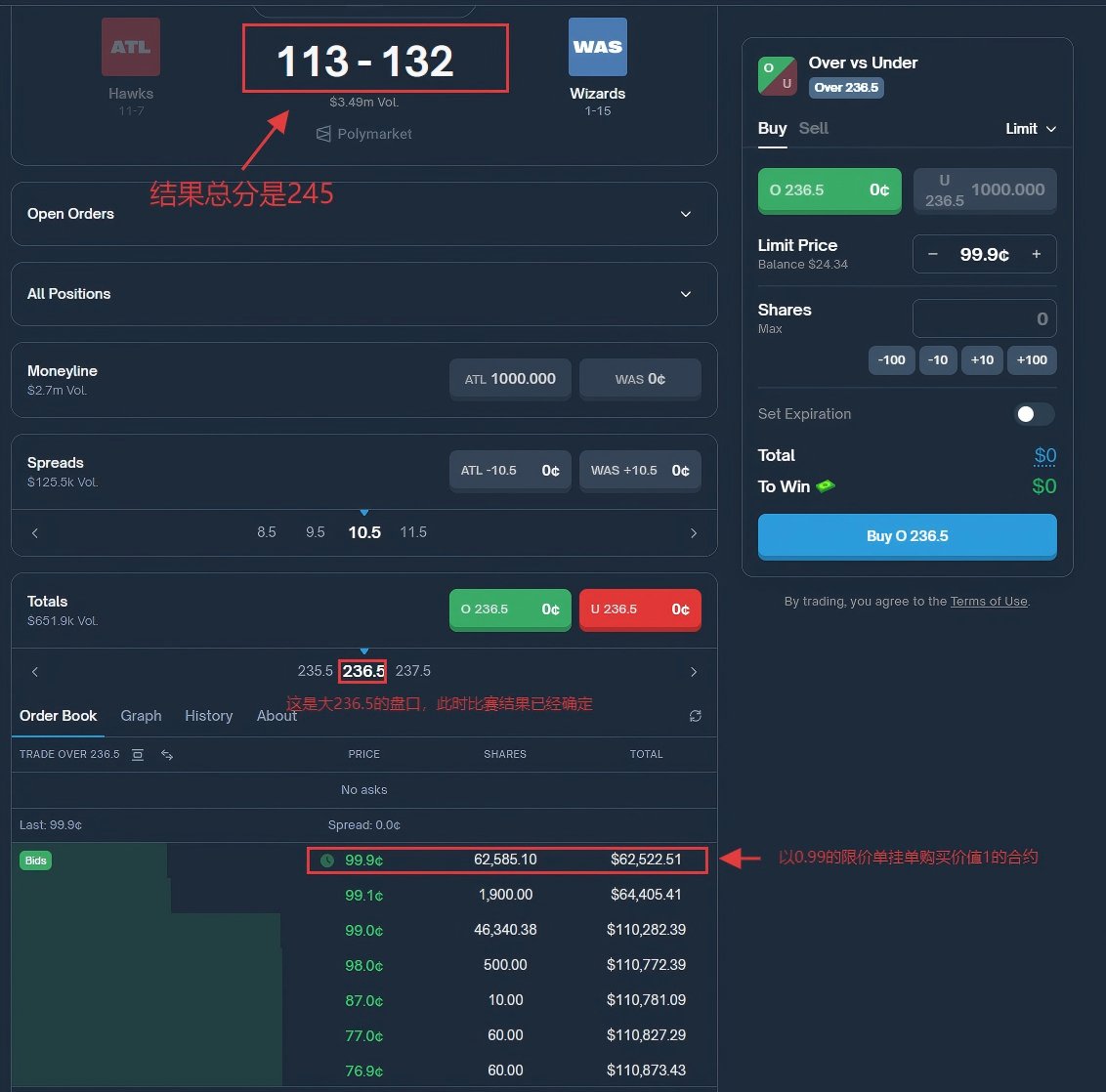
Task: Click the clock icon beside 99.9¢ bid
Action: [x=327, y=861]
